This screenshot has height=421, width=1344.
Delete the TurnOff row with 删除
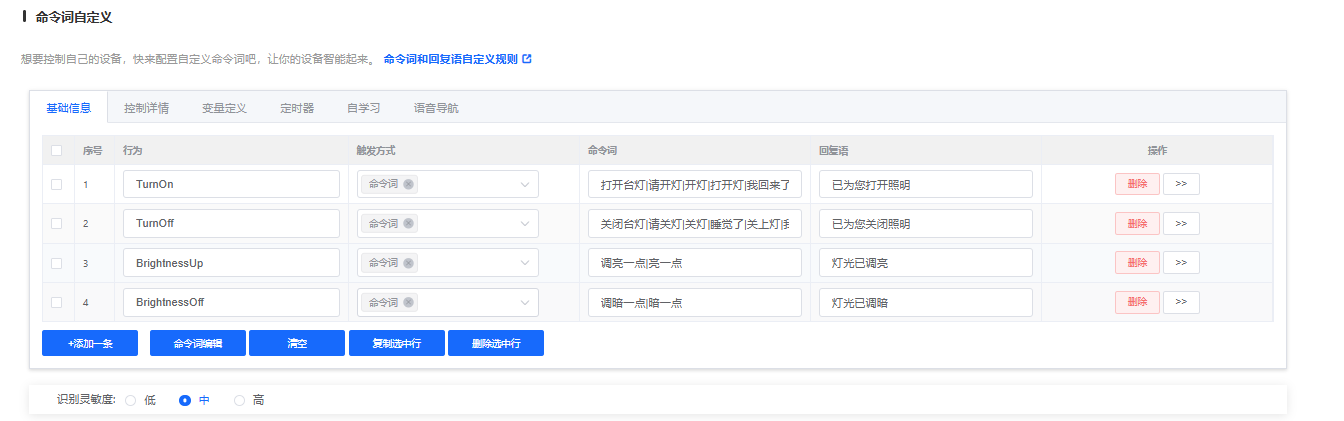coord(1137,223)
